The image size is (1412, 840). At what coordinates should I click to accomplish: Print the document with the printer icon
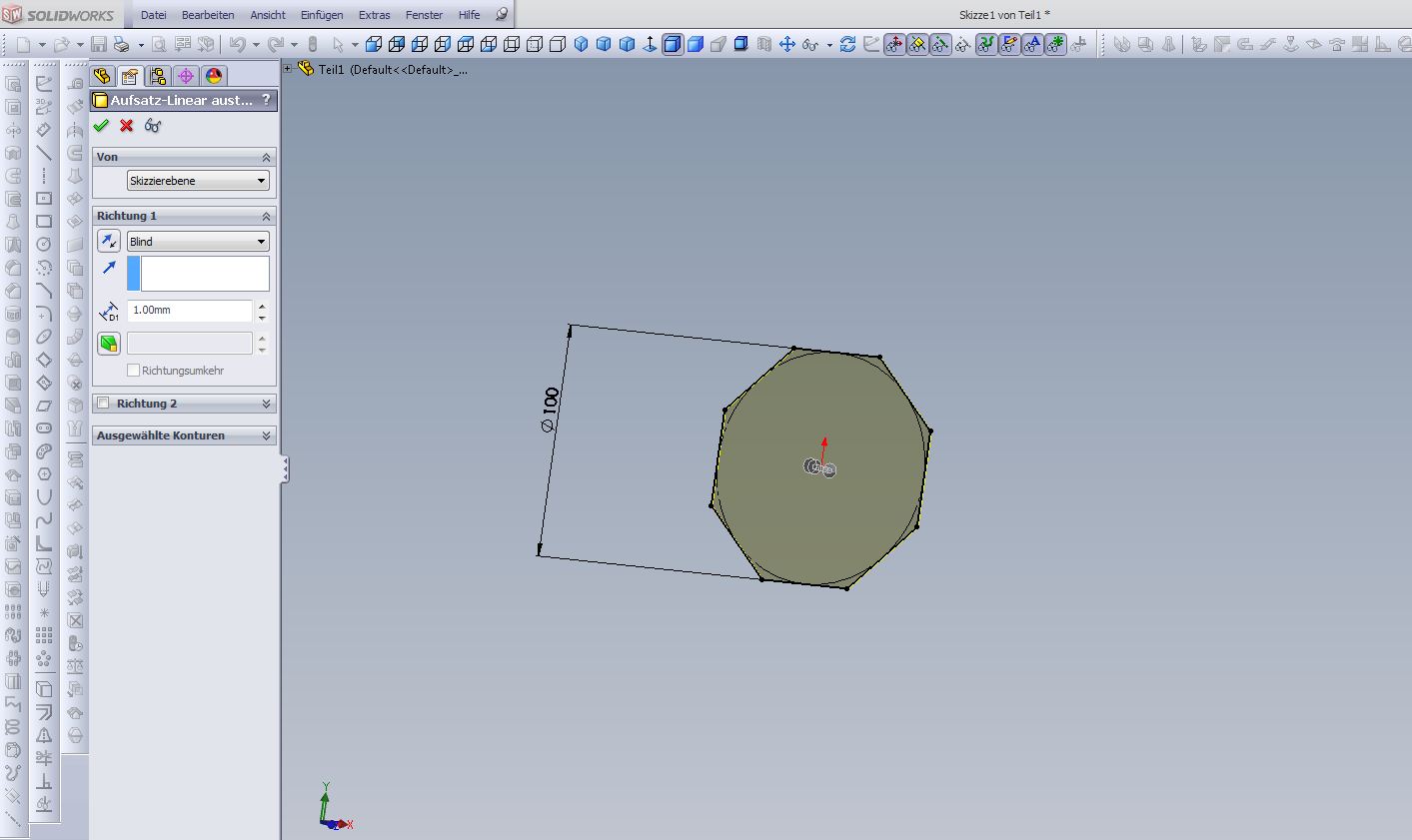[x=122, y=44]
